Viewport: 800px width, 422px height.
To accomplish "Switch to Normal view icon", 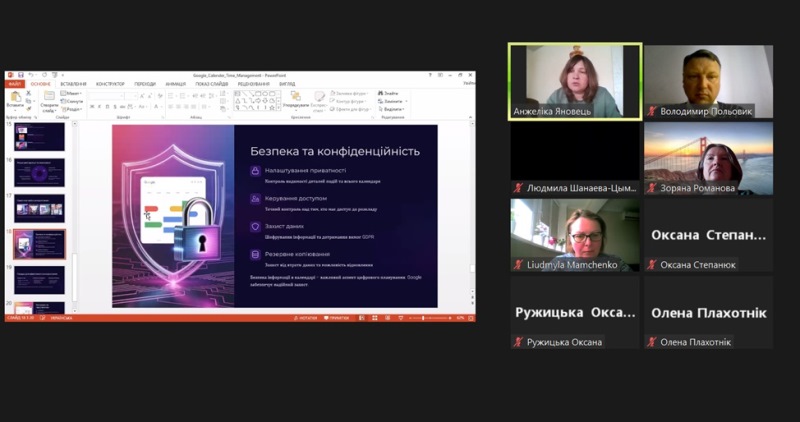I will coord(361,318).
